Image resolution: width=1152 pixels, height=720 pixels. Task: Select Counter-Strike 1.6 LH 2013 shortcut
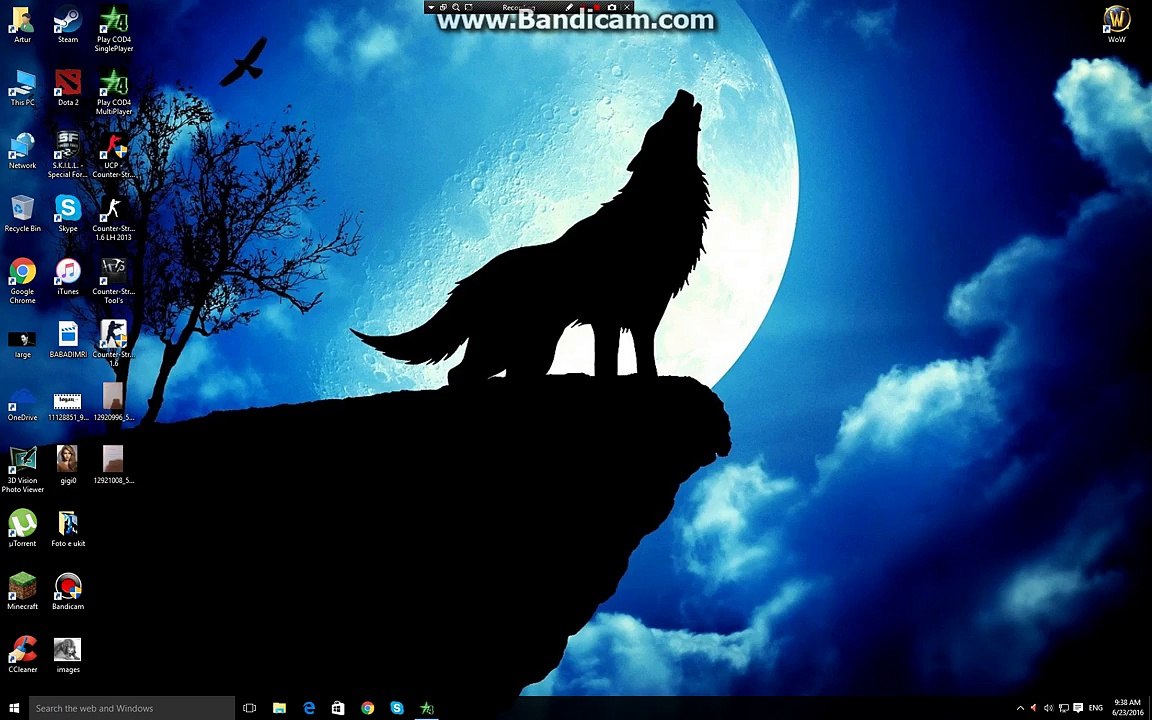click(x=113, y=219)
